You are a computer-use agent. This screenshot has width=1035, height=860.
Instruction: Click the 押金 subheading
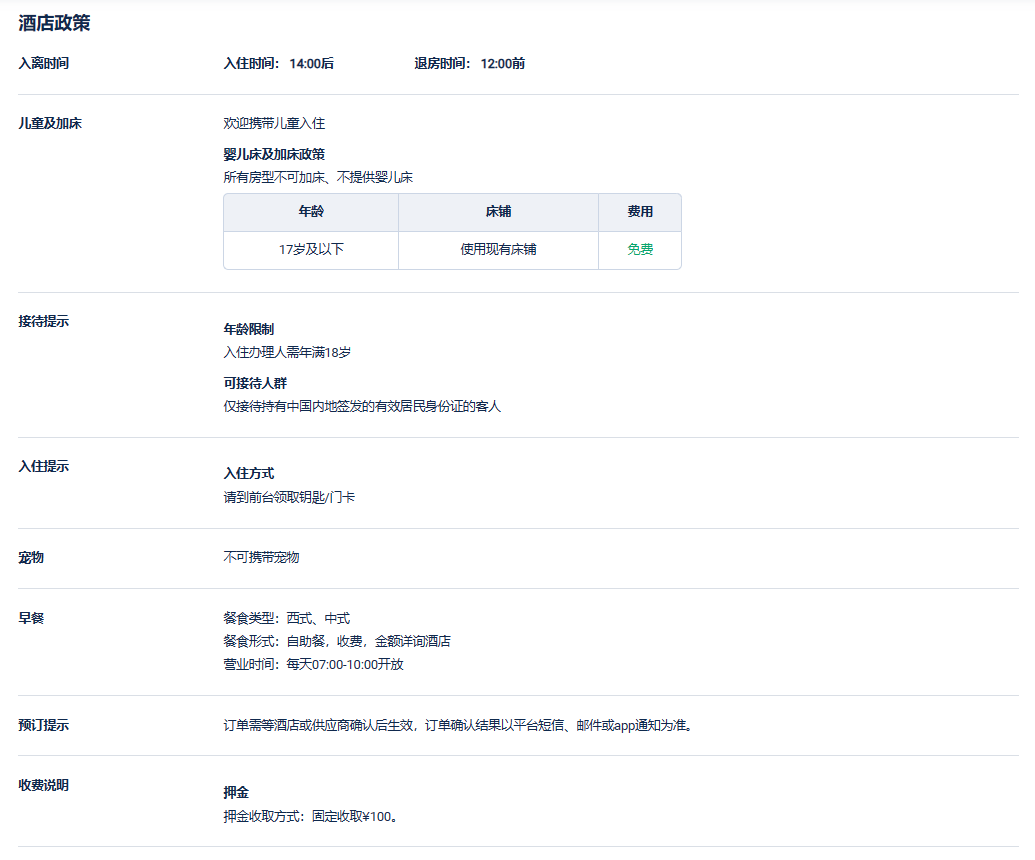[236, 792]
